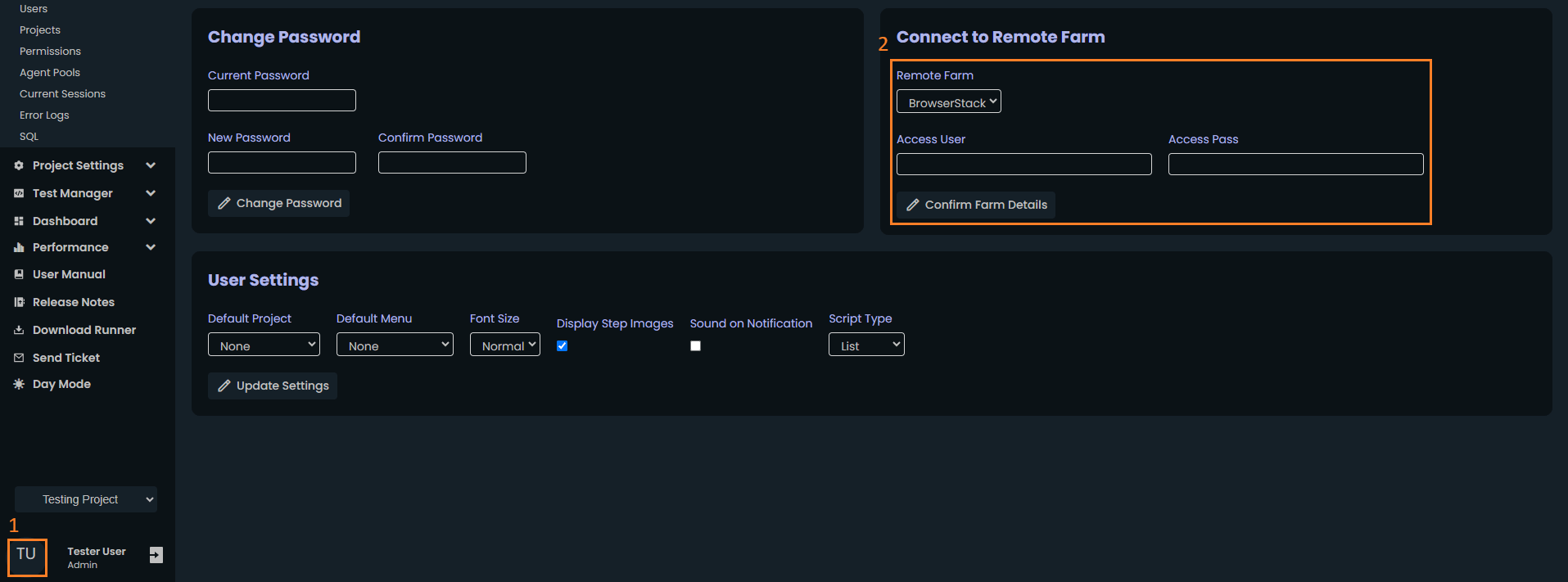
Task: Click the Download Runner icon
Action: (x=19, y=330)
